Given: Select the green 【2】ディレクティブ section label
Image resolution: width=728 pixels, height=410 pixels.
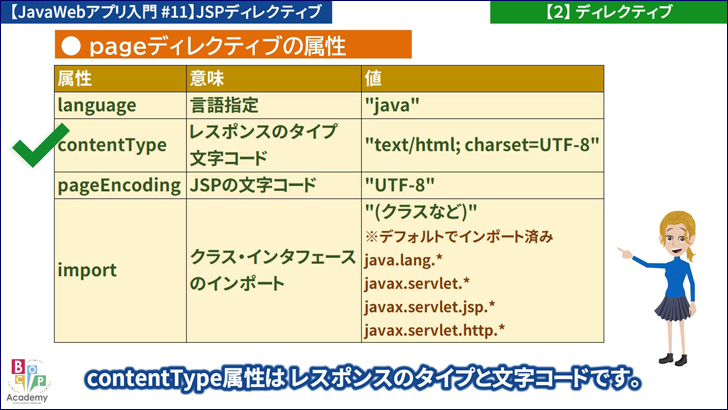Looking at the screenshot, I should pos(608,12).
